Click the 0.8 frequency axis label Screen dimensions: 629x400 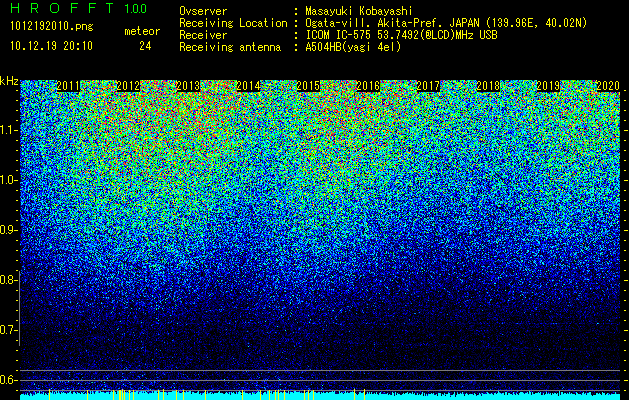click(x=7, y=280)
